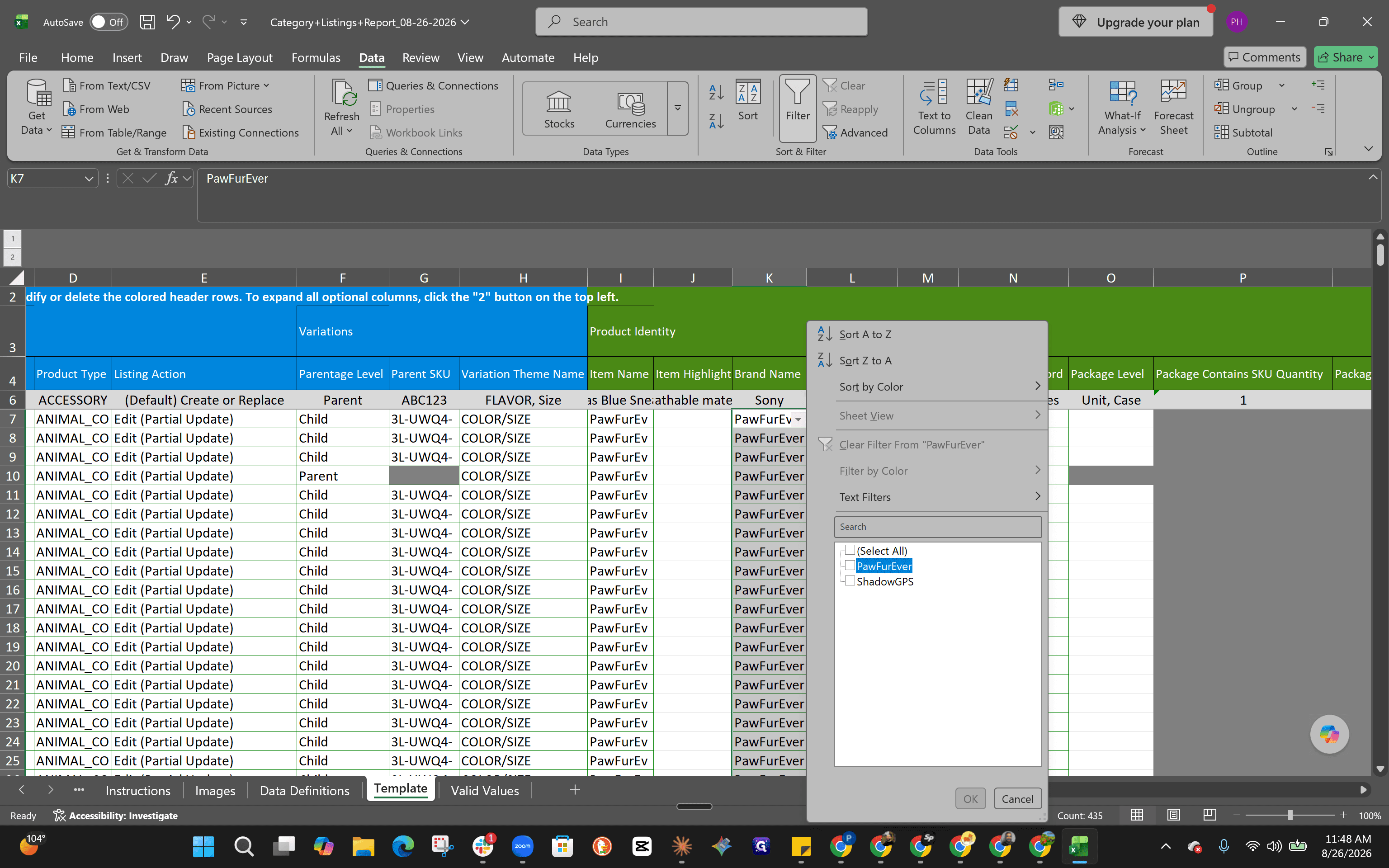
Task: Check the ShadowGPS filter checkbox
Action: [850, 581]
